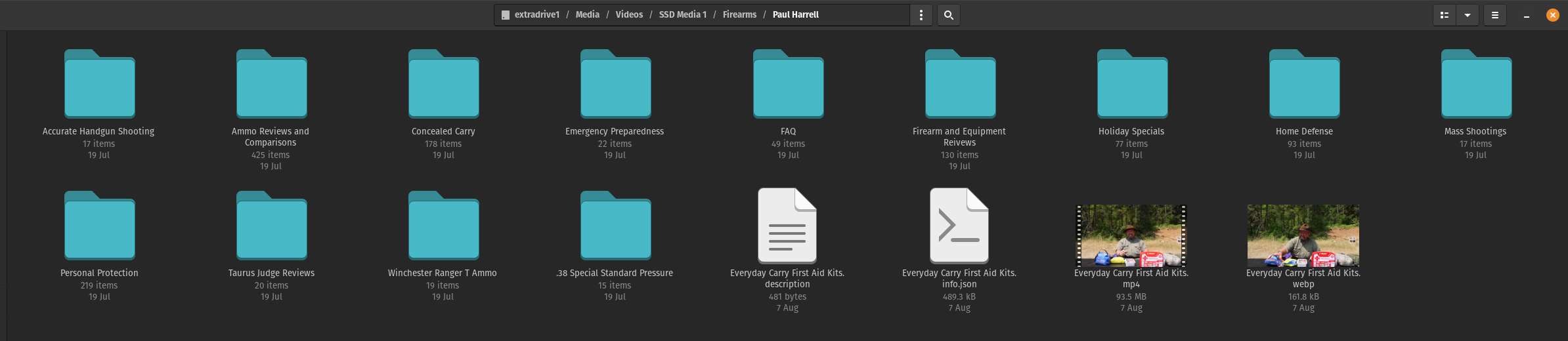Viewport: 1568px width, 341px height.
Task: Select the Everyday Carry First Aid Kits.webp image thumbnail
Action: (x=1303, y=235)
